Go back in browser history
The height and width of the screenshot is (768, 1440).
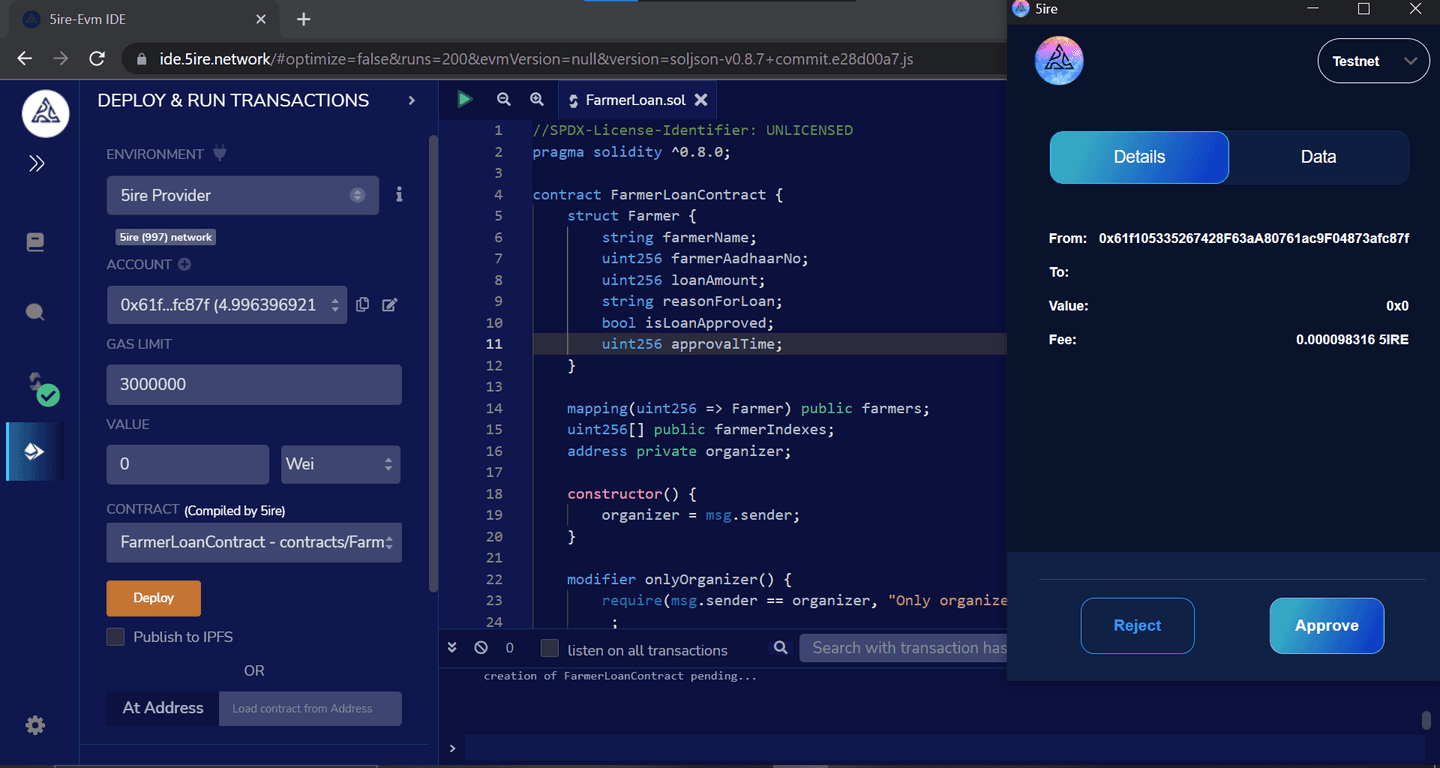(25, 58)
